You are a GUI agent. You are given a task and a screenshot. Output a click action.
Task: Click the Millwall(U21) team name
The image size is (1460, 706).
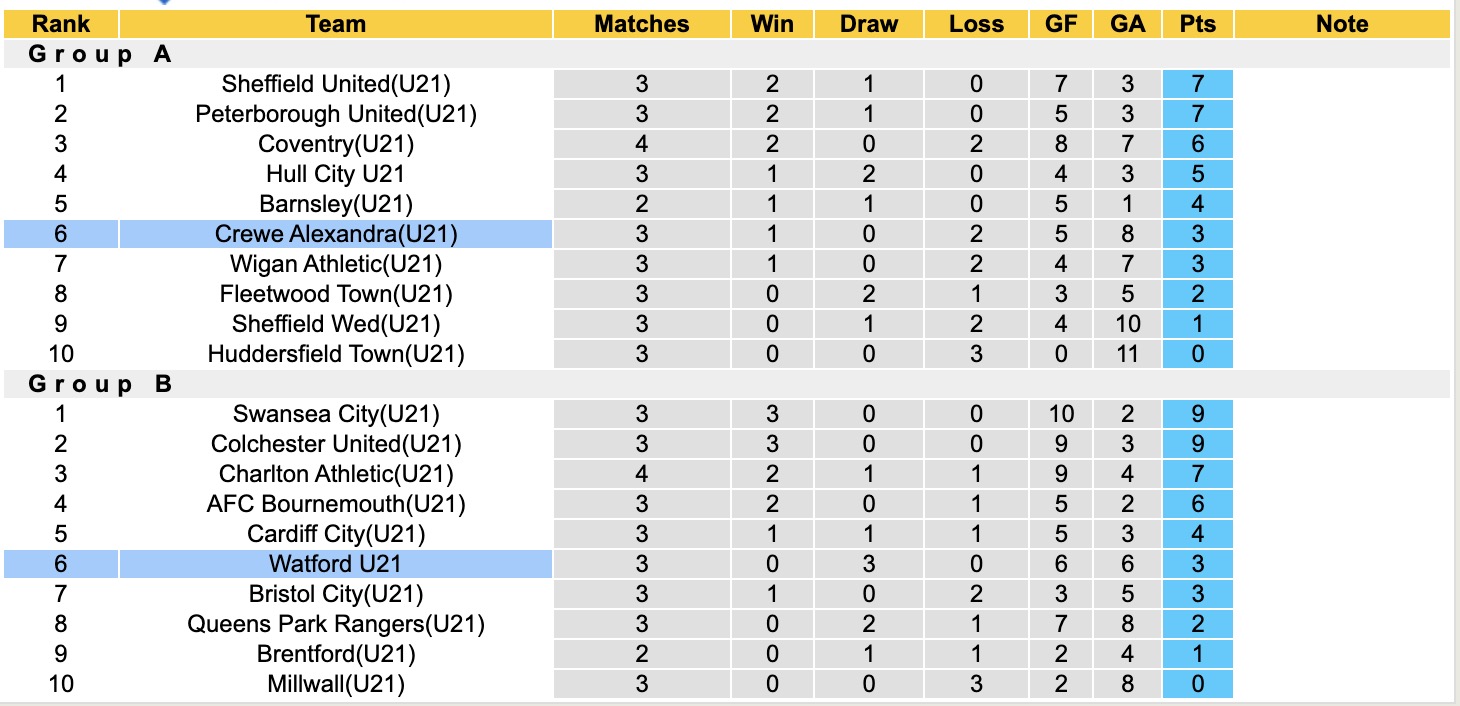click(336, 684)
